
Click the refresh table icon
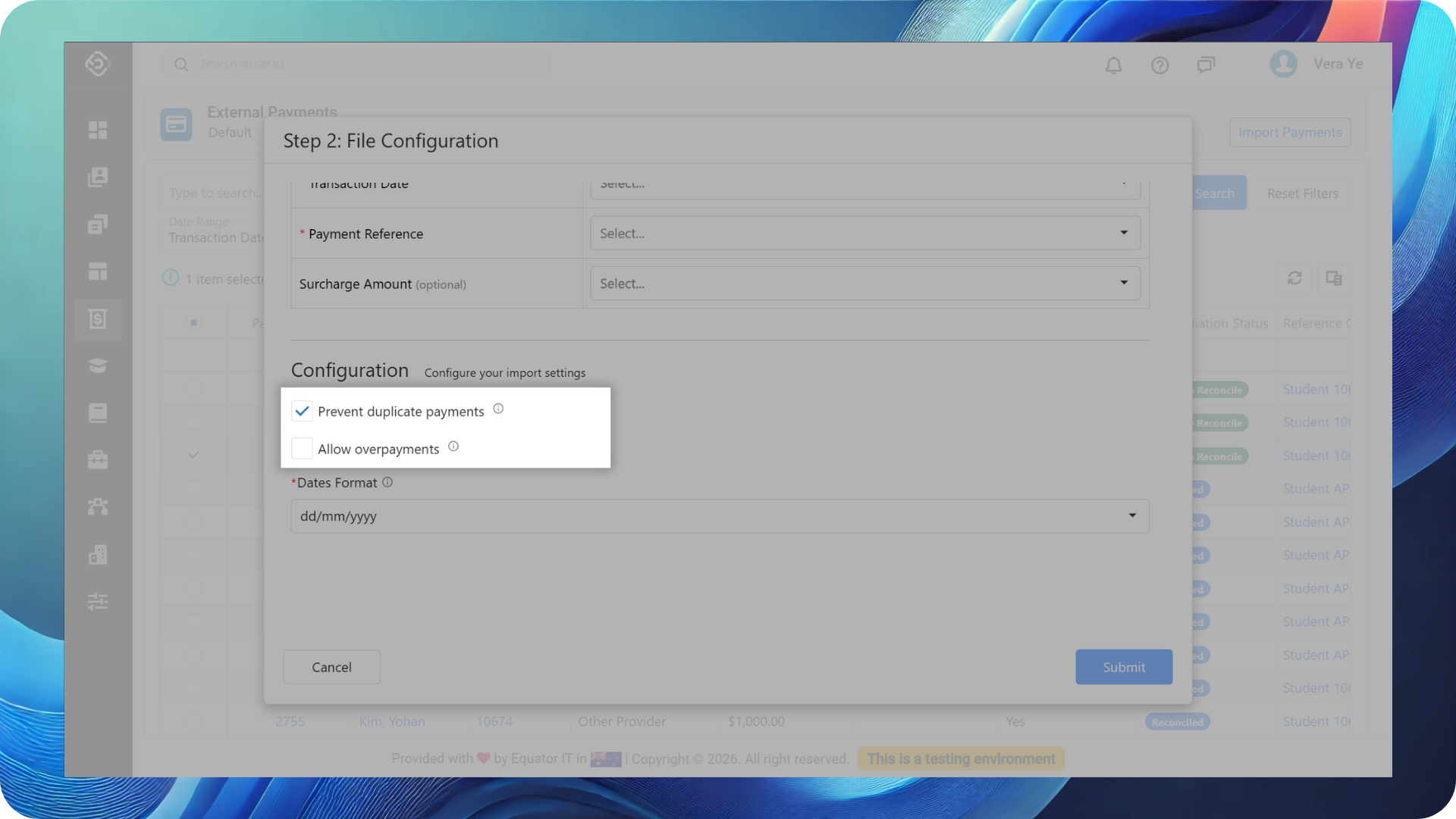coord(1294,278)
